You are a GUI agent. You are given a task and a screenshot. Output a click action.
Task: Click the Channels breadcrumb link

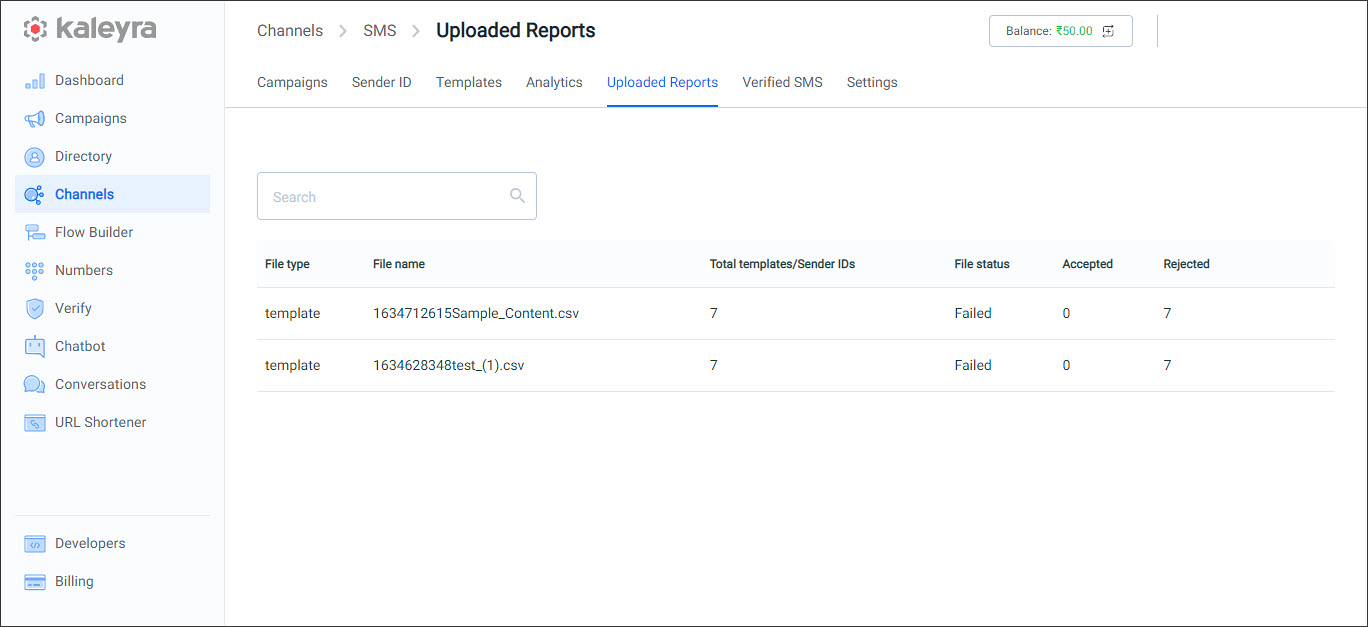tap(290, 31)
